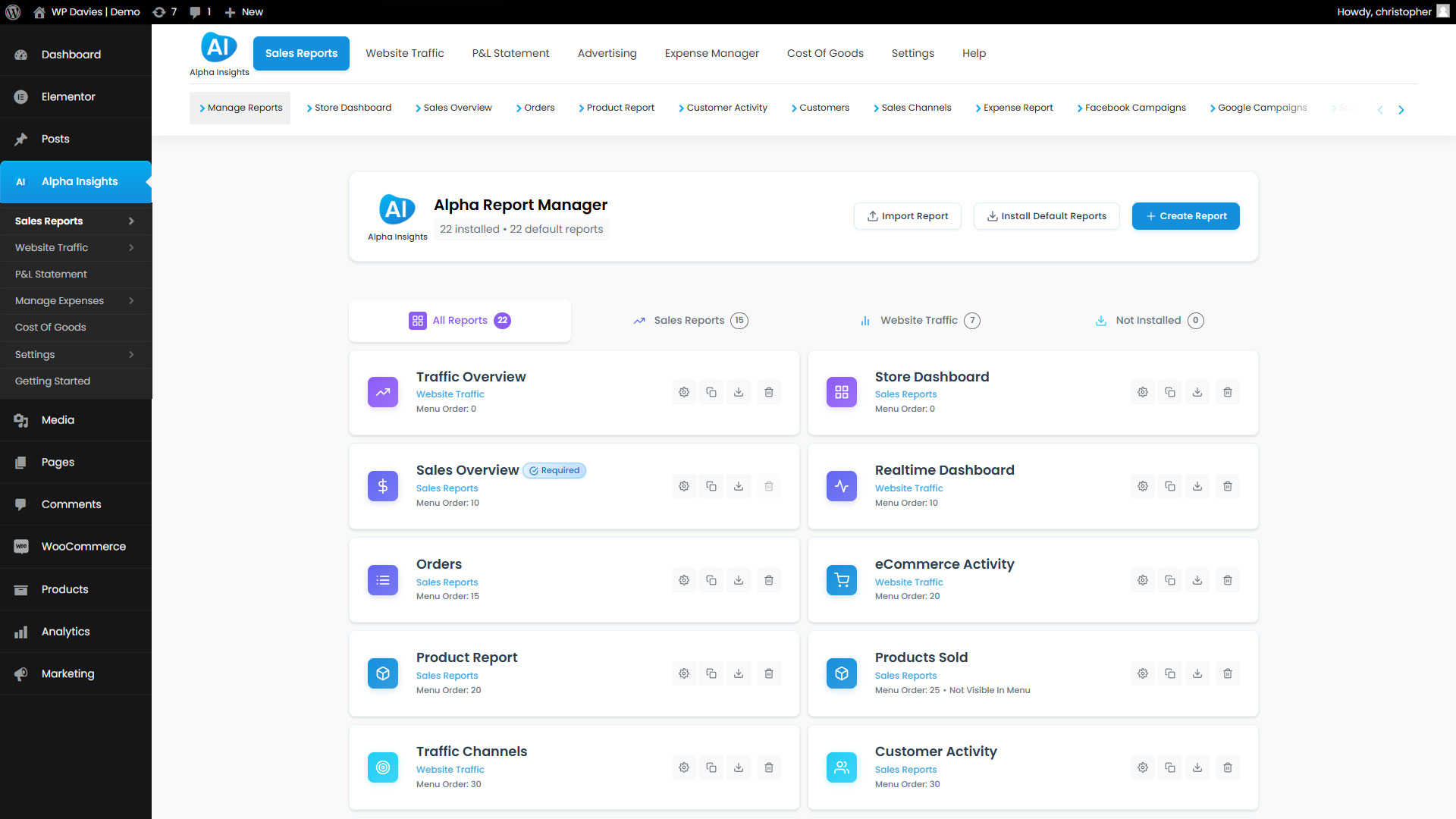Open WordPress comments from the admin bar
The width and height of the screenshot is (1456, 819).
(199, 11)
